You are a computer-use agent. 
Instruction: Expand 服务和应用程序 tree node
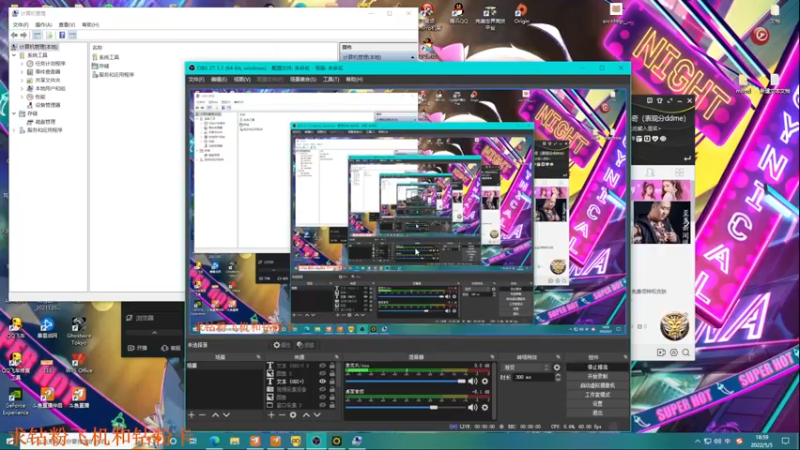(14, 130)
